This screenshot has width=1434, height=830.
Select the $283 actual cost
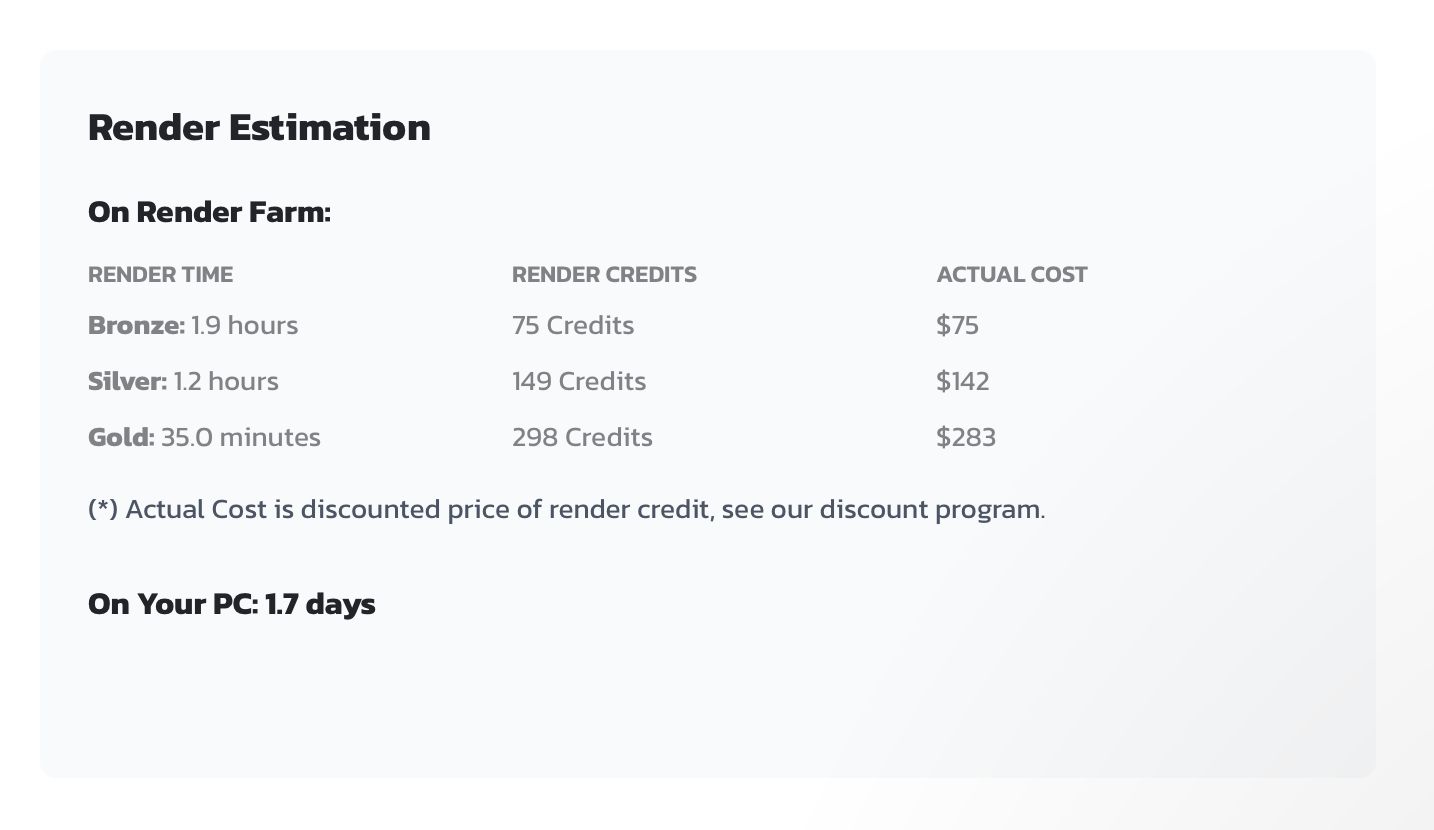pyautogui.click(x=966, y=438)
